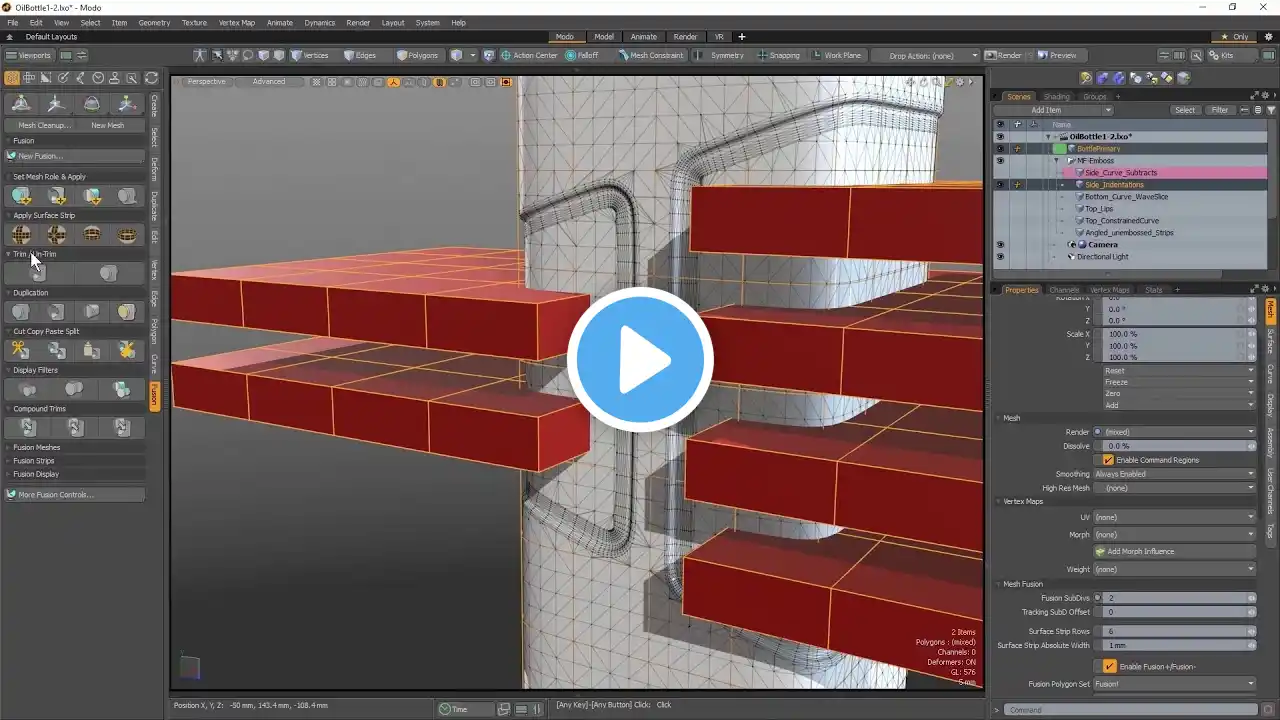Click the first Display Filters icon

[28, 389]
